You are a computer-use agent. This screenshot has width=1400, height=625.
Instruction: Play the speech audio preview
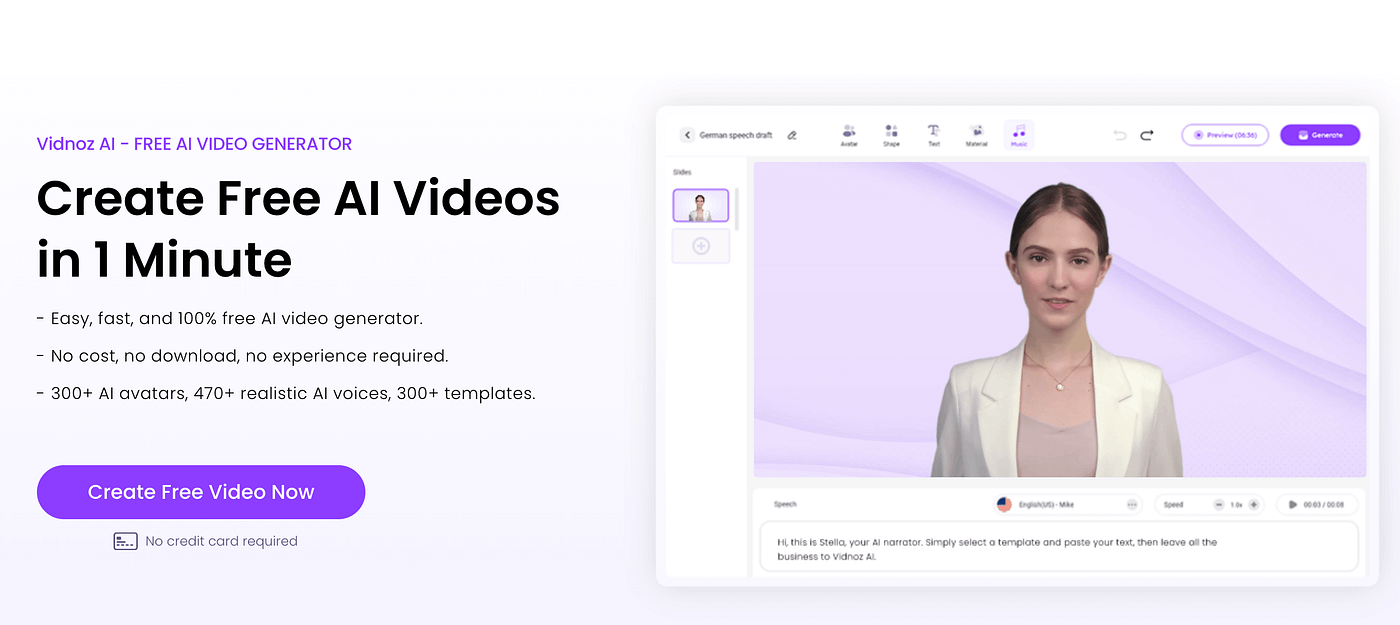[x=1293, y=505]
